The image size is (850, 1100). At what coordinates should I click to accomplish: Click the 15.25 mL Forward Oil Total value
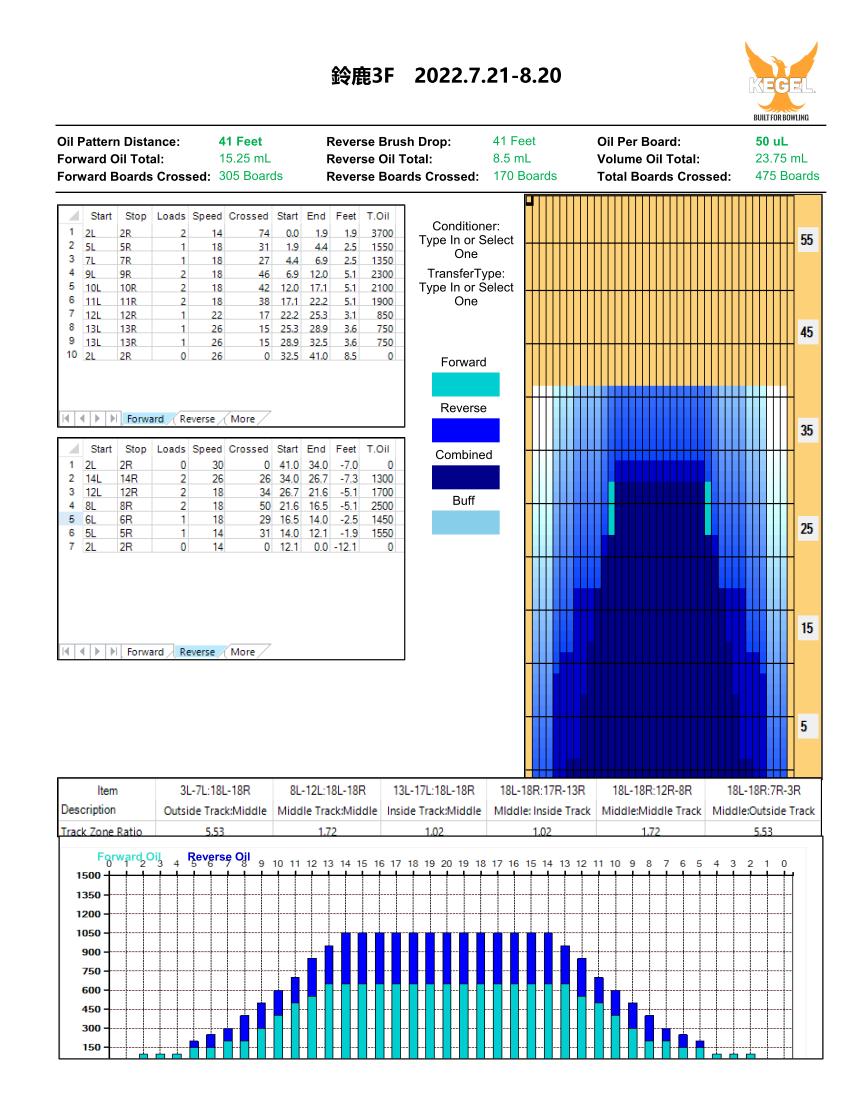(x=245, y=159)
